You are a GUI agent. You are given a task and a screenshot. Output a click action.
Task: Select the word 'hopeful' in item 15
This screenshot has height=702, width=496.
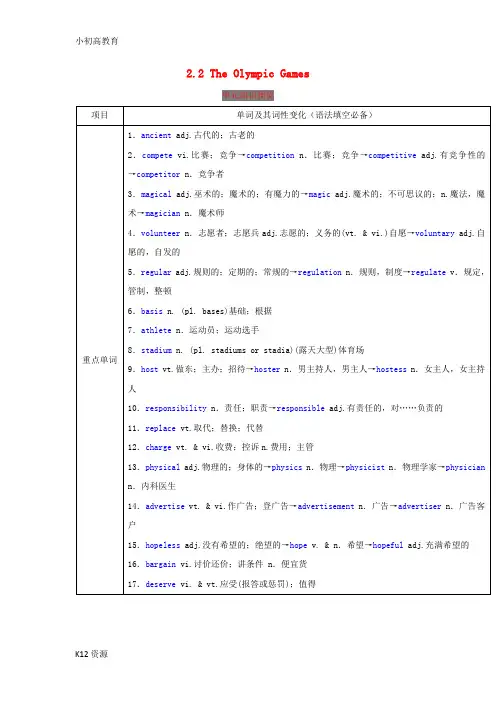pos(388,545)
